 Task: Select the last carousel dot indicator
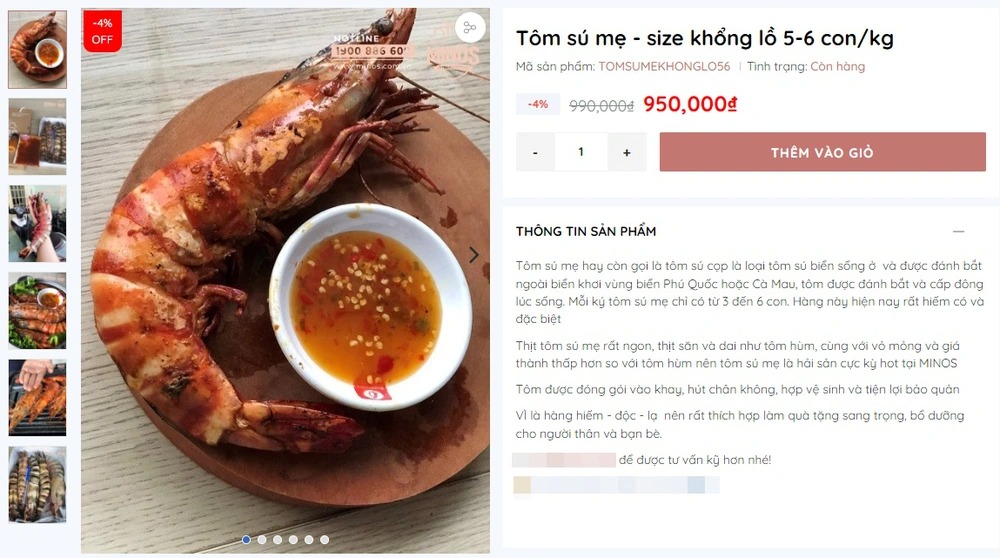pyautogui.click(x=324, y=540)
